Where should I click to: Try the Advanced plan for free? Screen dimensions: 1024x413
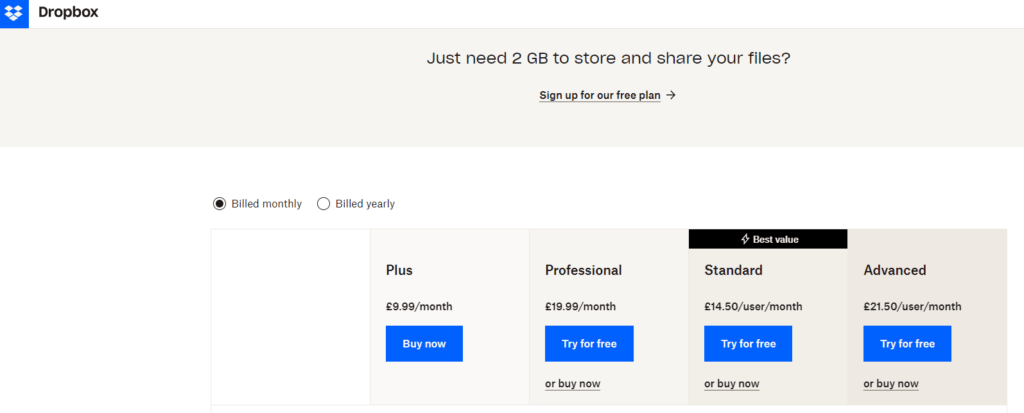tap(907, 344)
